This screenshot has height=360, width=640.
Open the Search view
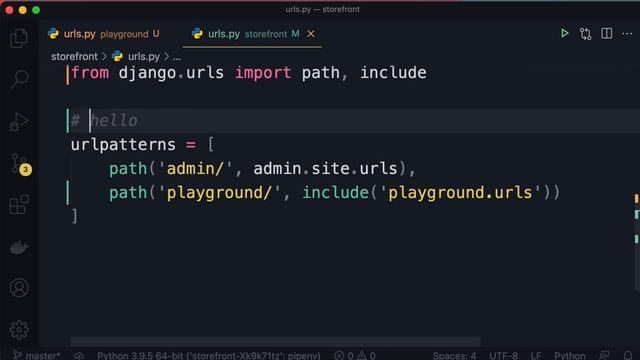[19, 79]
